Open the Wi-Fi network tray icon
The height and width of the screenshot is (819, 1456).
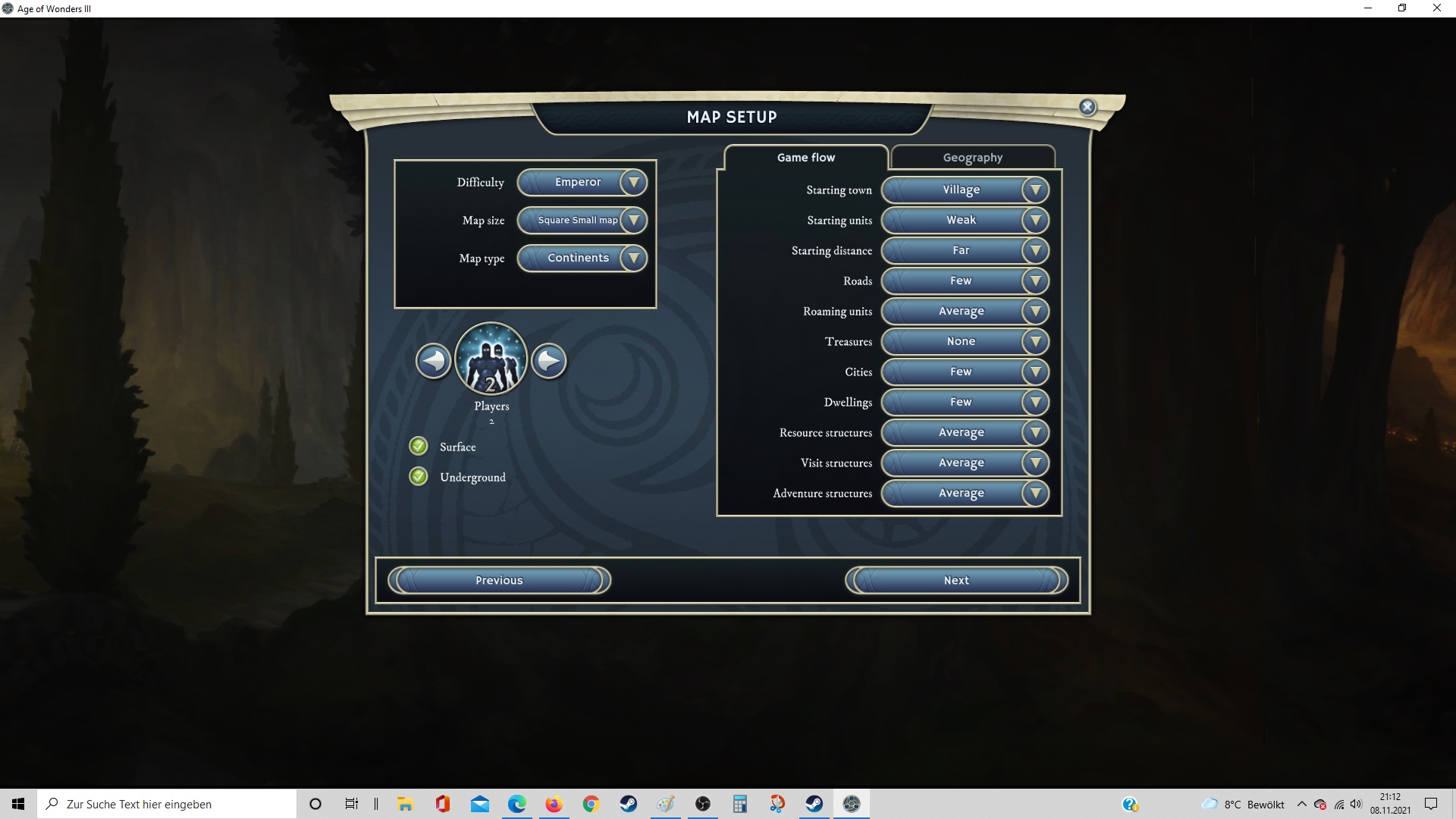click(1339, 804)
